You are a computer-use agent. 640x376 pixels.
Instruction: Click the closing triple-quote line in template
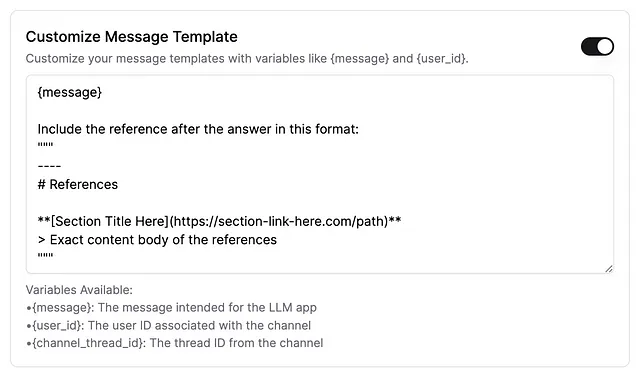click(x=45, y=256)
